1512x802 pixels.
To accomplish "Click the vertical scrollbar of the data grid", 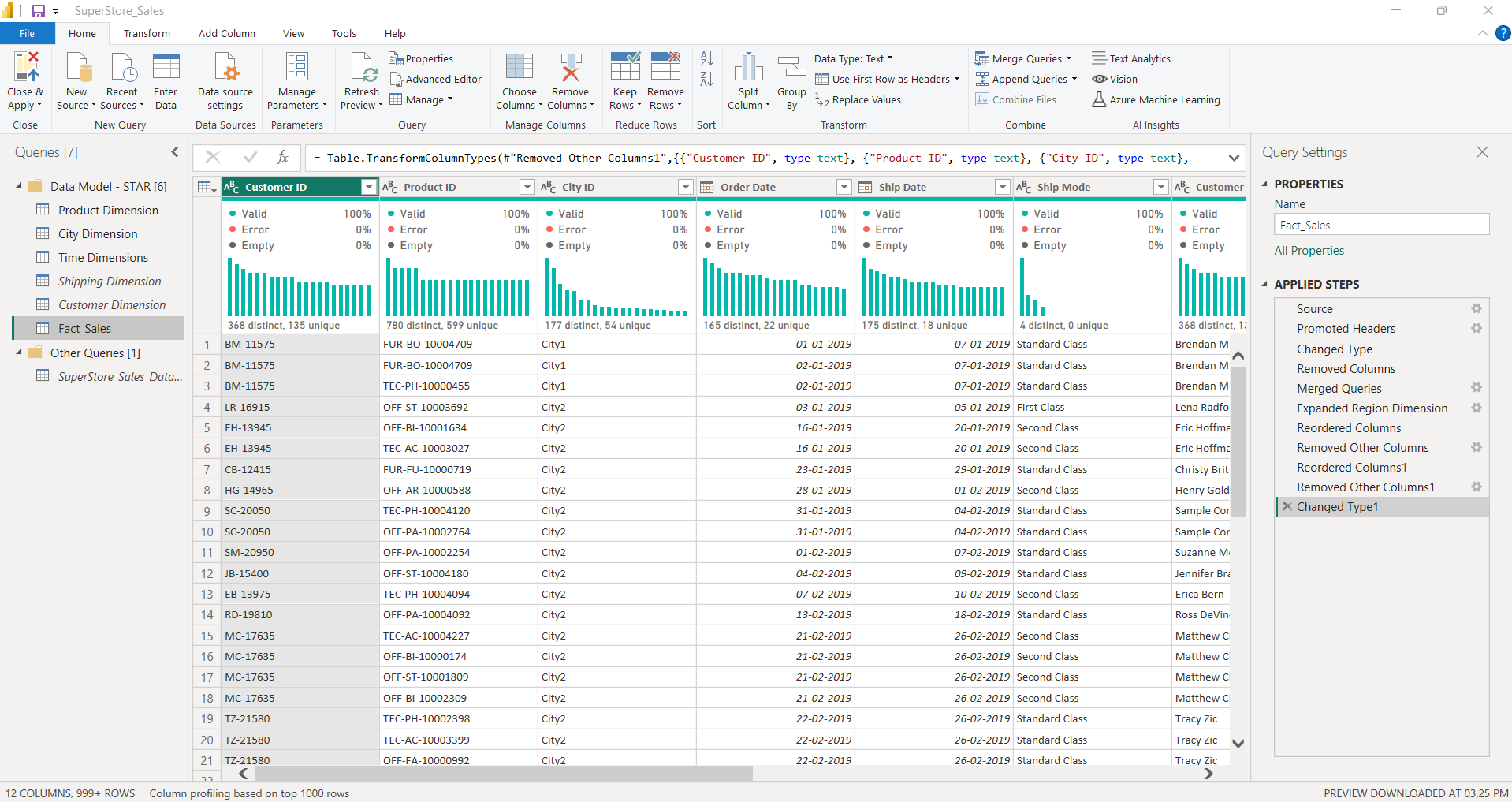I will click(1238, 442).
